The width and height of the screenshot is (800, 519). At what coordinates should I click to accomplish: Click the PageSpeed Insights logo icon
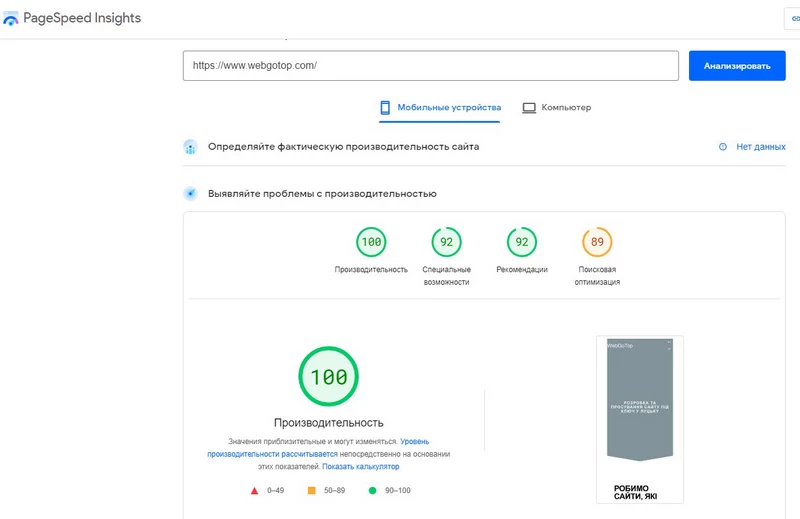tap(10, 19)
